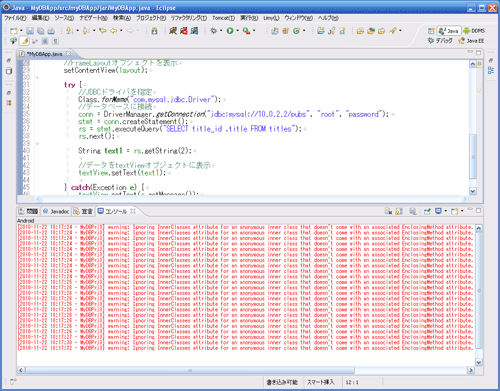Click the Print icon in toolbar
500x391 pixels.
coord(51,31)
